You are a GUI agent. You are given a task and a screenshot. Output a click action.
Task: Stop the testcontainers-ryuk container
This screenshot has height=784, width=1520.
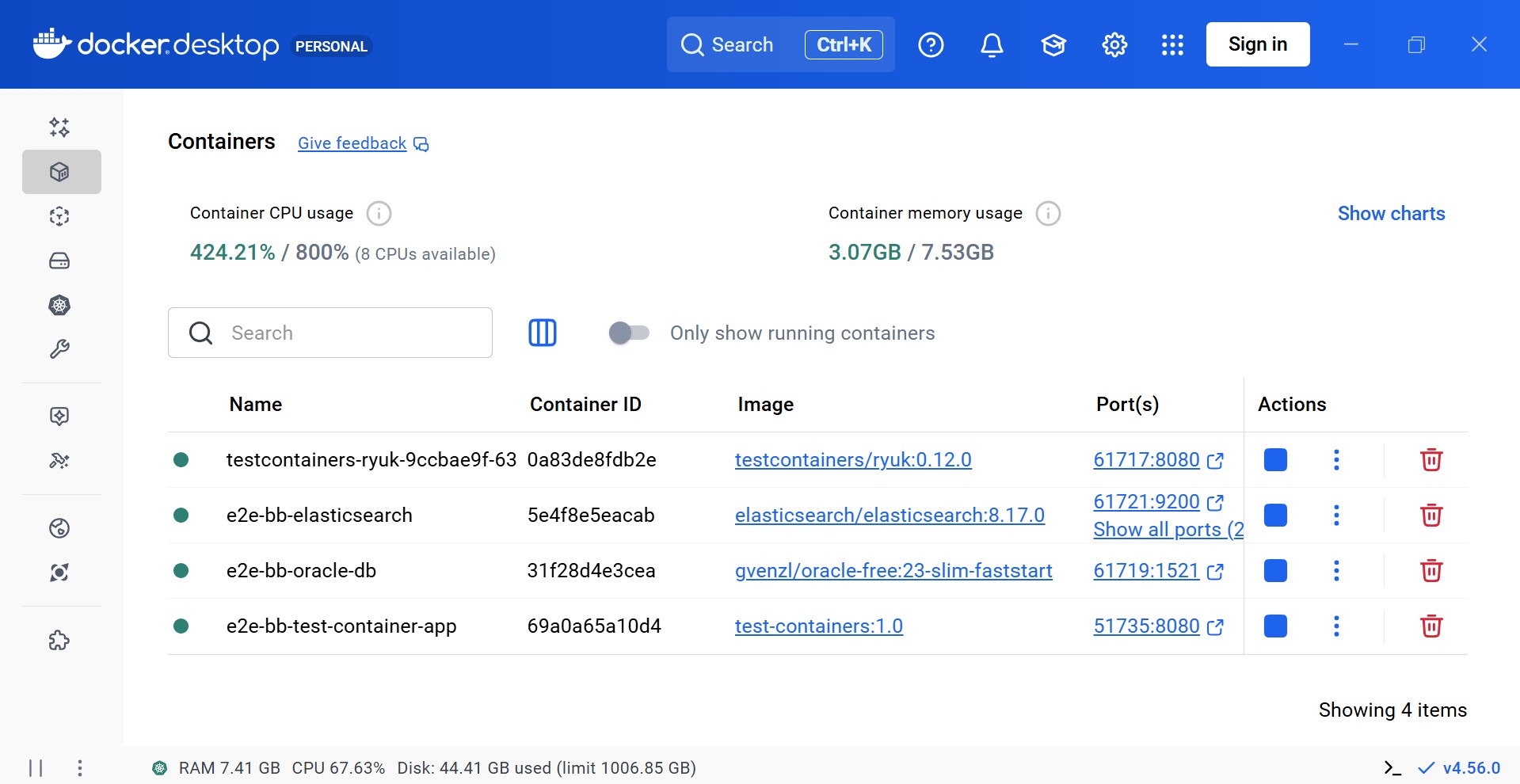[x=1275, y=459]
